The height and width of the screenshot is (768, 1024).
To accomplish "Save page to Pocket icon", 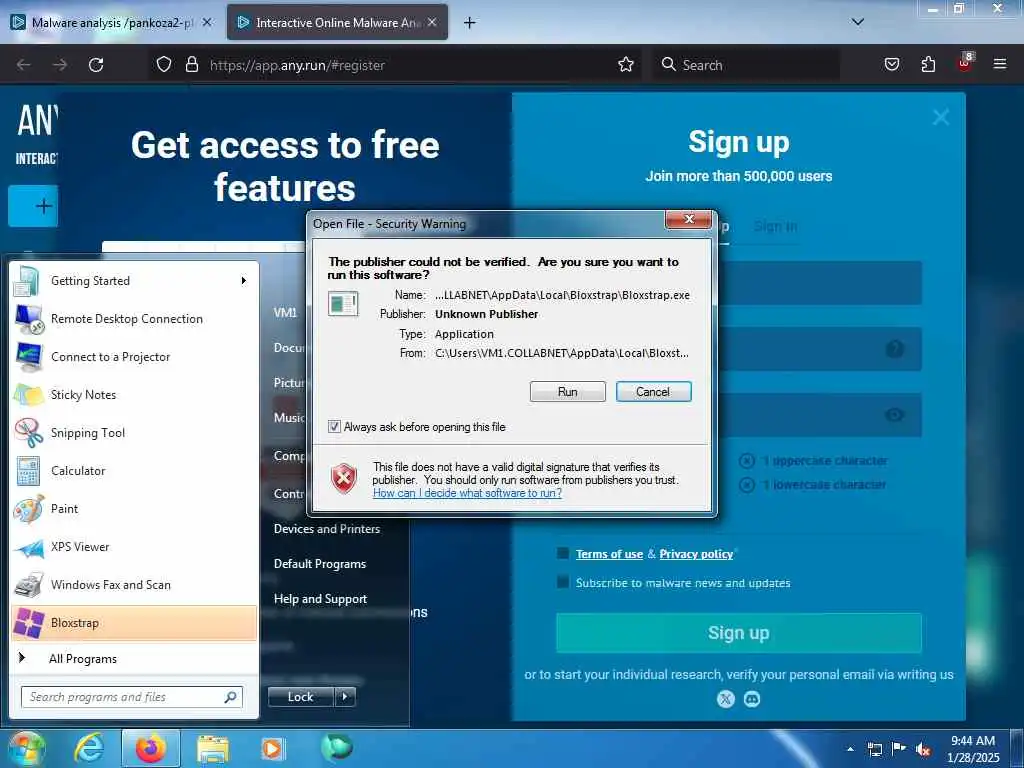I will tap(892, 64).
